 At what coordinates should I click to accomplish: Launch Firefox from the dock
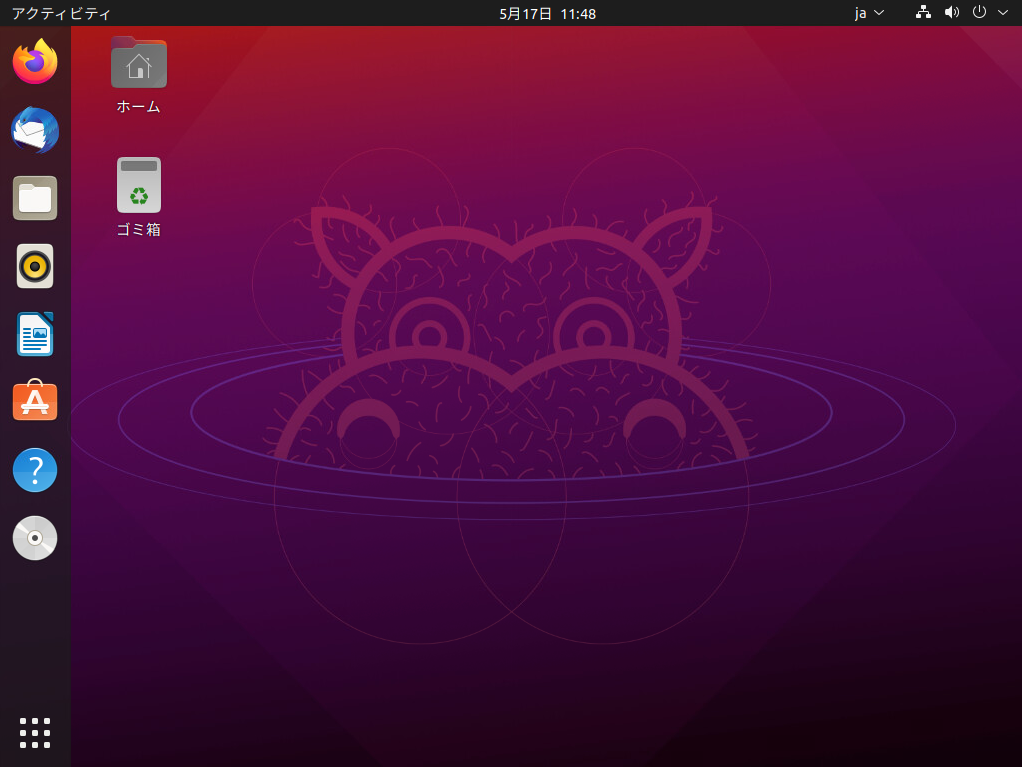[x=35, y=62]
